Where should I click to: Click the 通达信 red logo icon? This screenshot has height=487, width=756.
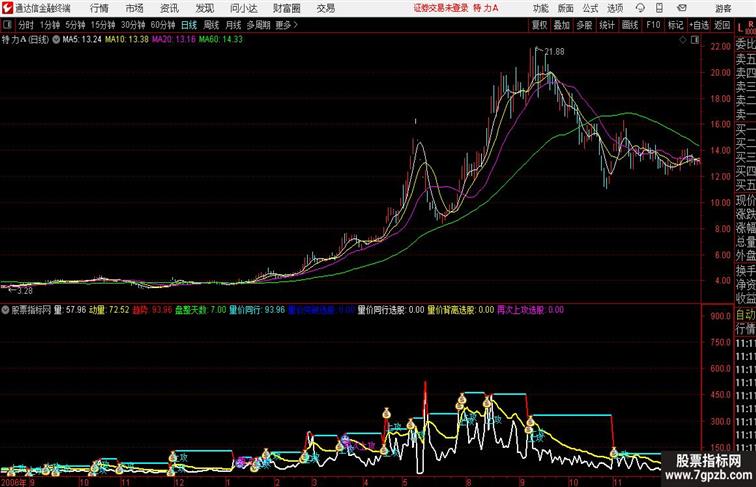(x=8, y=8)
